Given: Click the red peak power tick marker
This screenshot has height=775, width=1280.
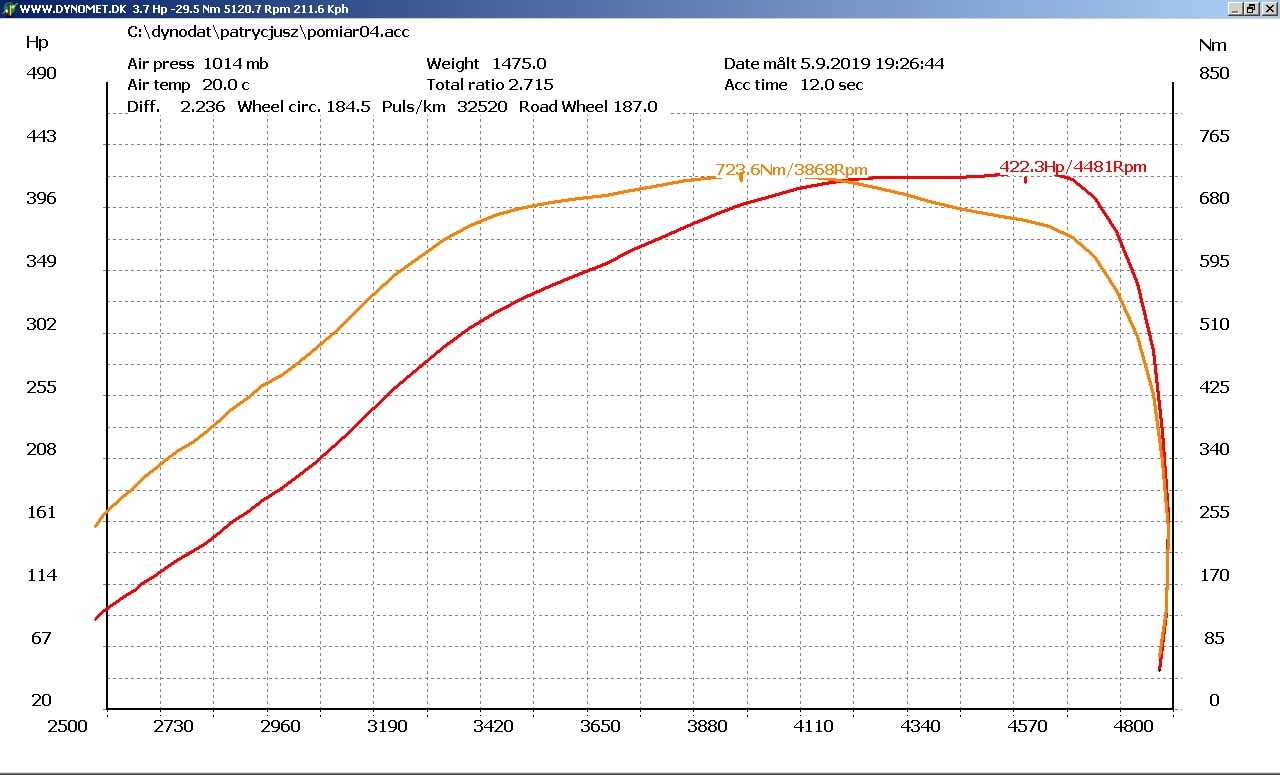Looking at the screenshot, I should pyautogui.click(x=1025, y=180).
